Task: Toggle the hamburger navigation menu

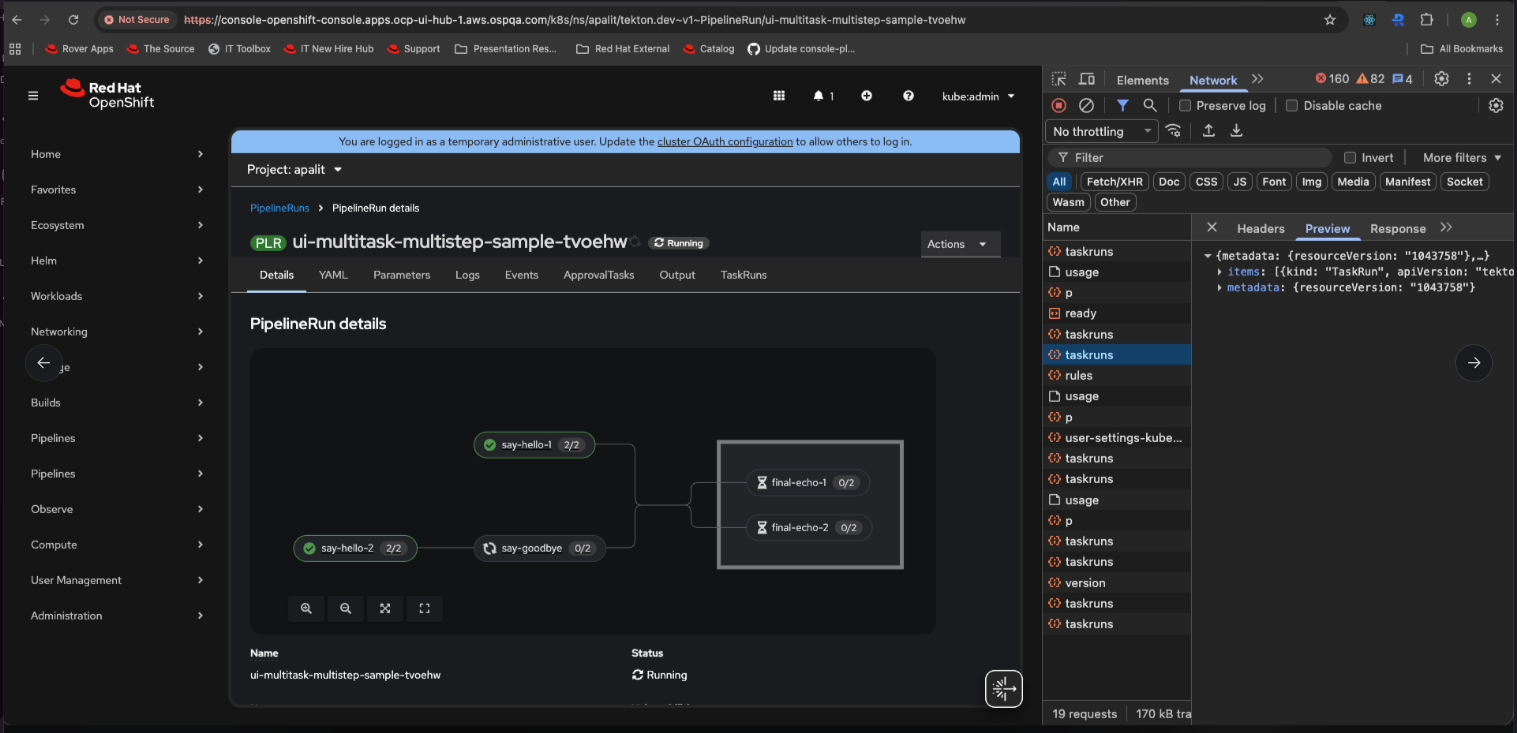Action: click(33, 96)
